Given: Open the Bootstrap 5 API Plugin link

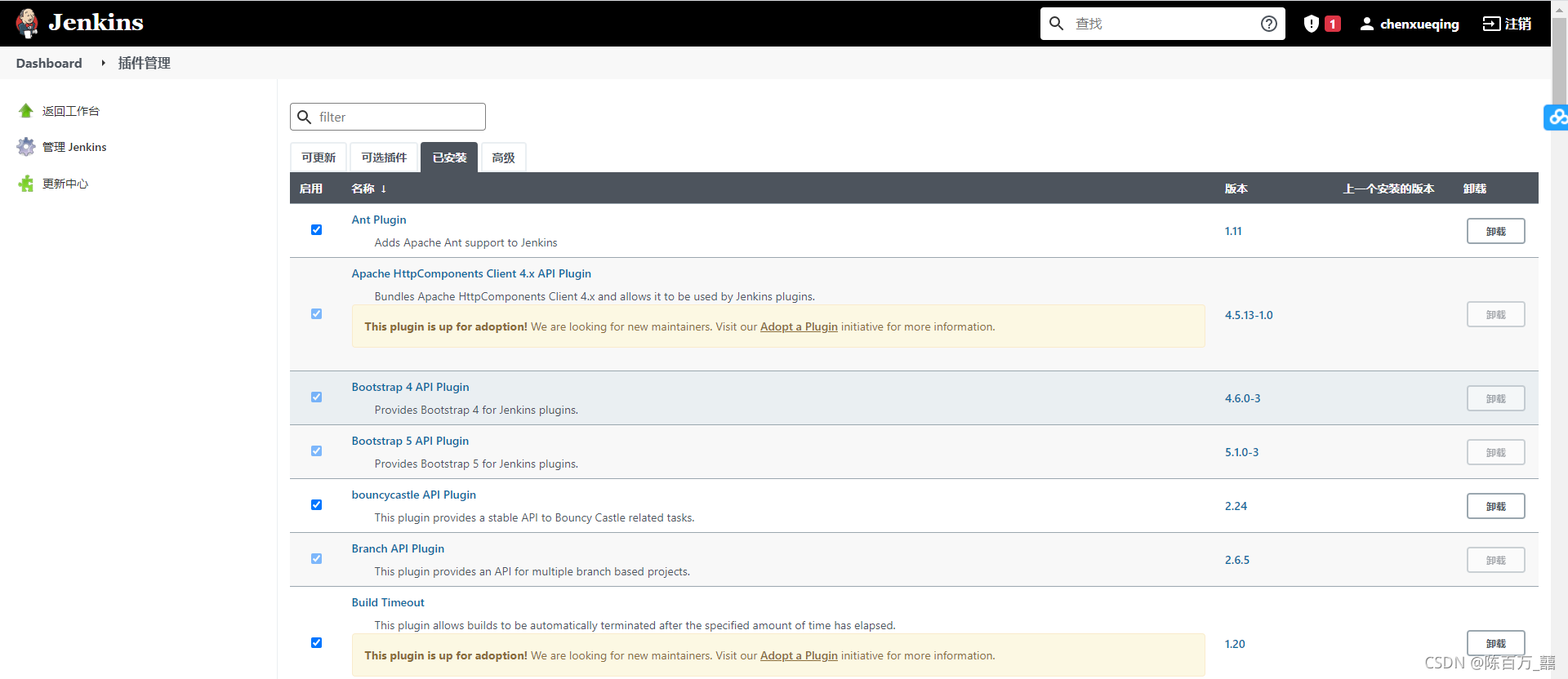Looking at the screenshot, I should 410,441.
